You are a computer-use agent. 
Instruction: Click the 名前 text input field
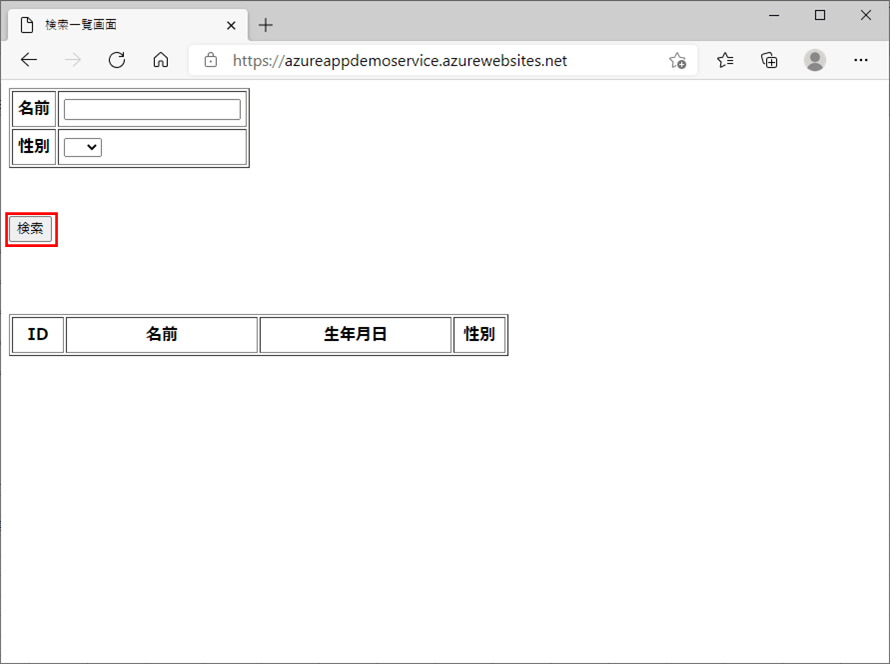(152, 109)
